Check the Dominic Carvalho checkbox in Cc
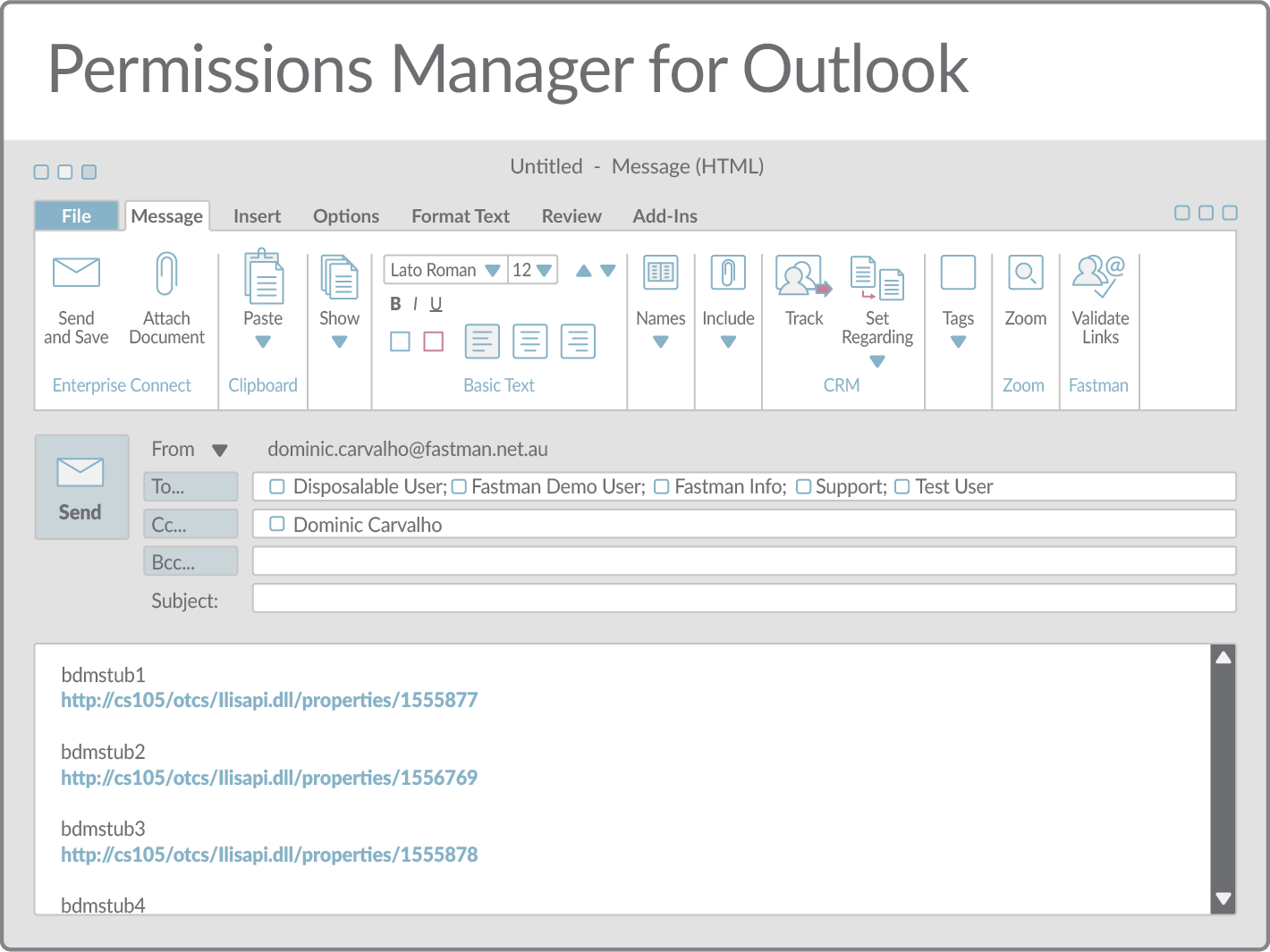The image size is (1270, 952). [x=276, y=524]
